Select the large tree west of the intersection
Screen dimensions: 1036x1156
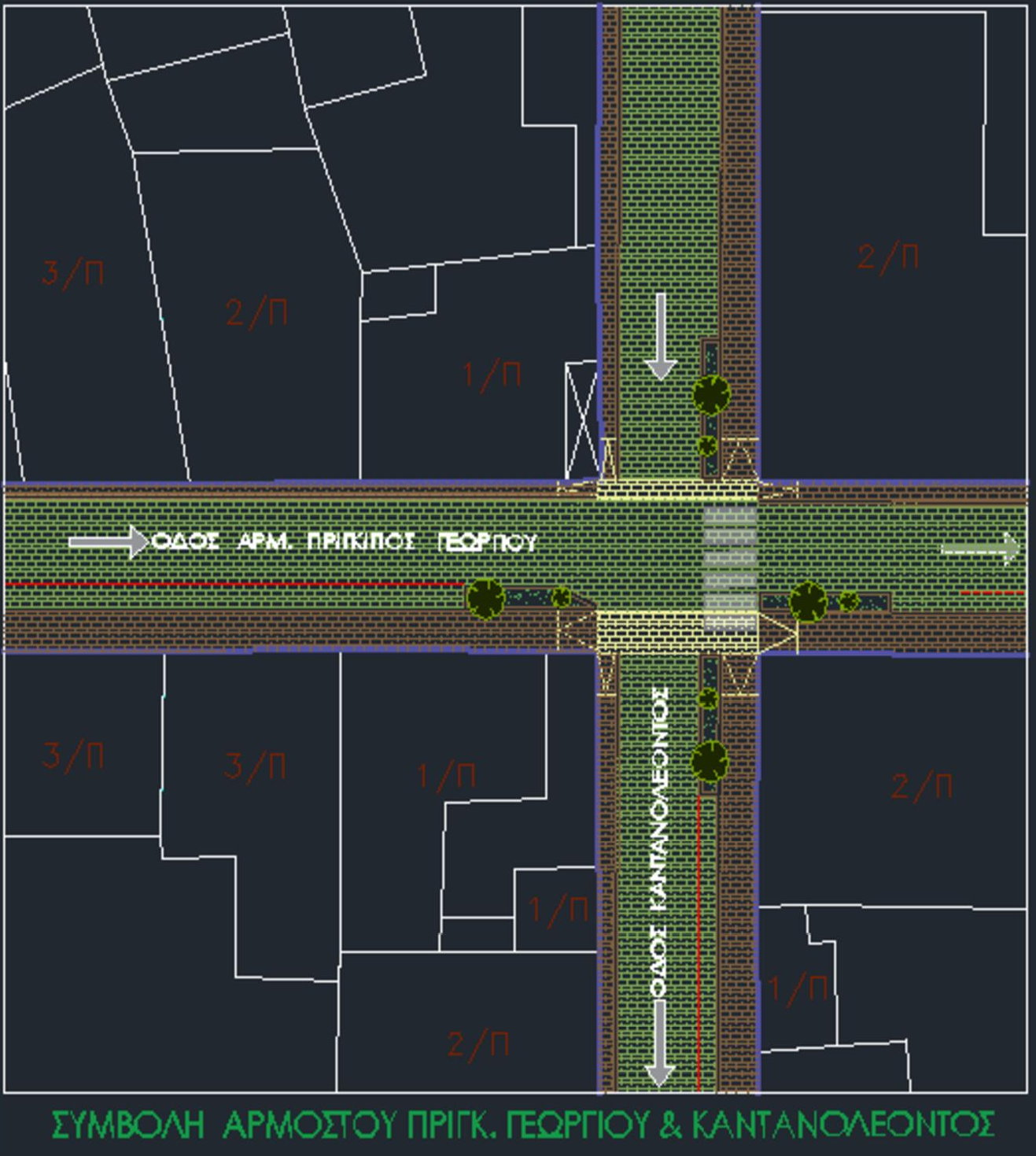click(x=485, y=598)
